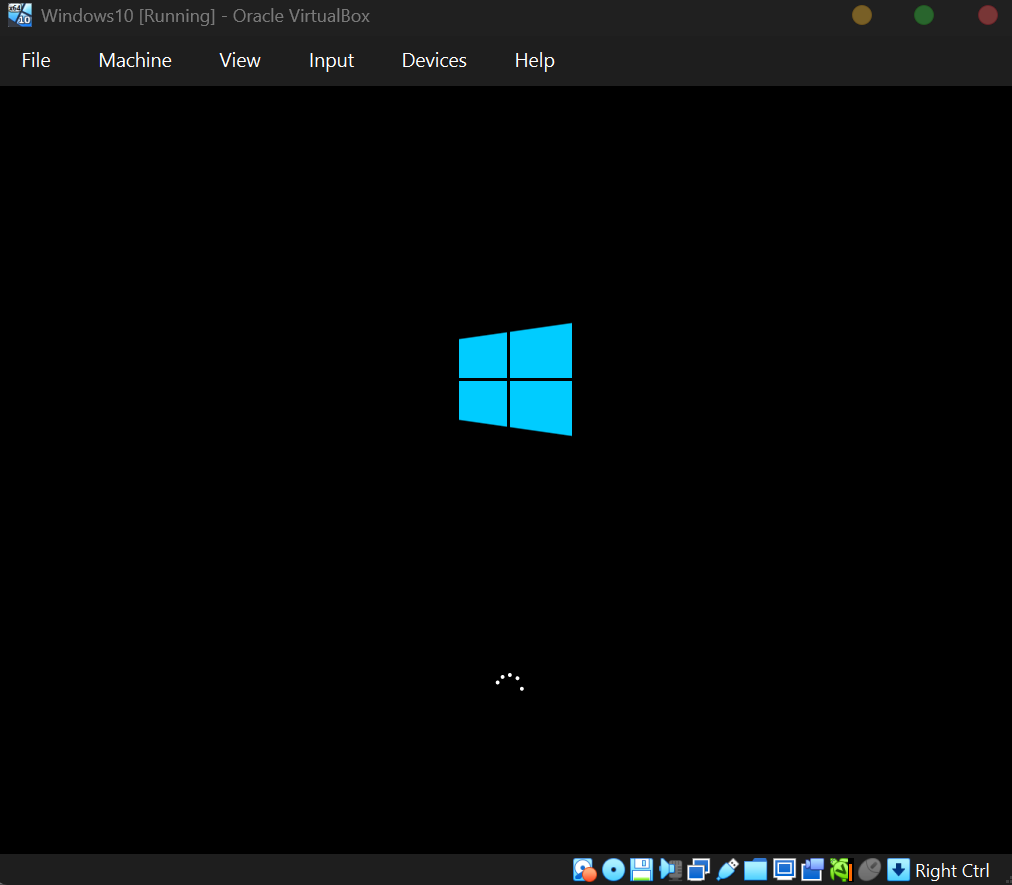The width and height of the screenshot is (1012, 885).
Task: Minimize the VirtualBox window with yellow button
Action: point(862,15)
